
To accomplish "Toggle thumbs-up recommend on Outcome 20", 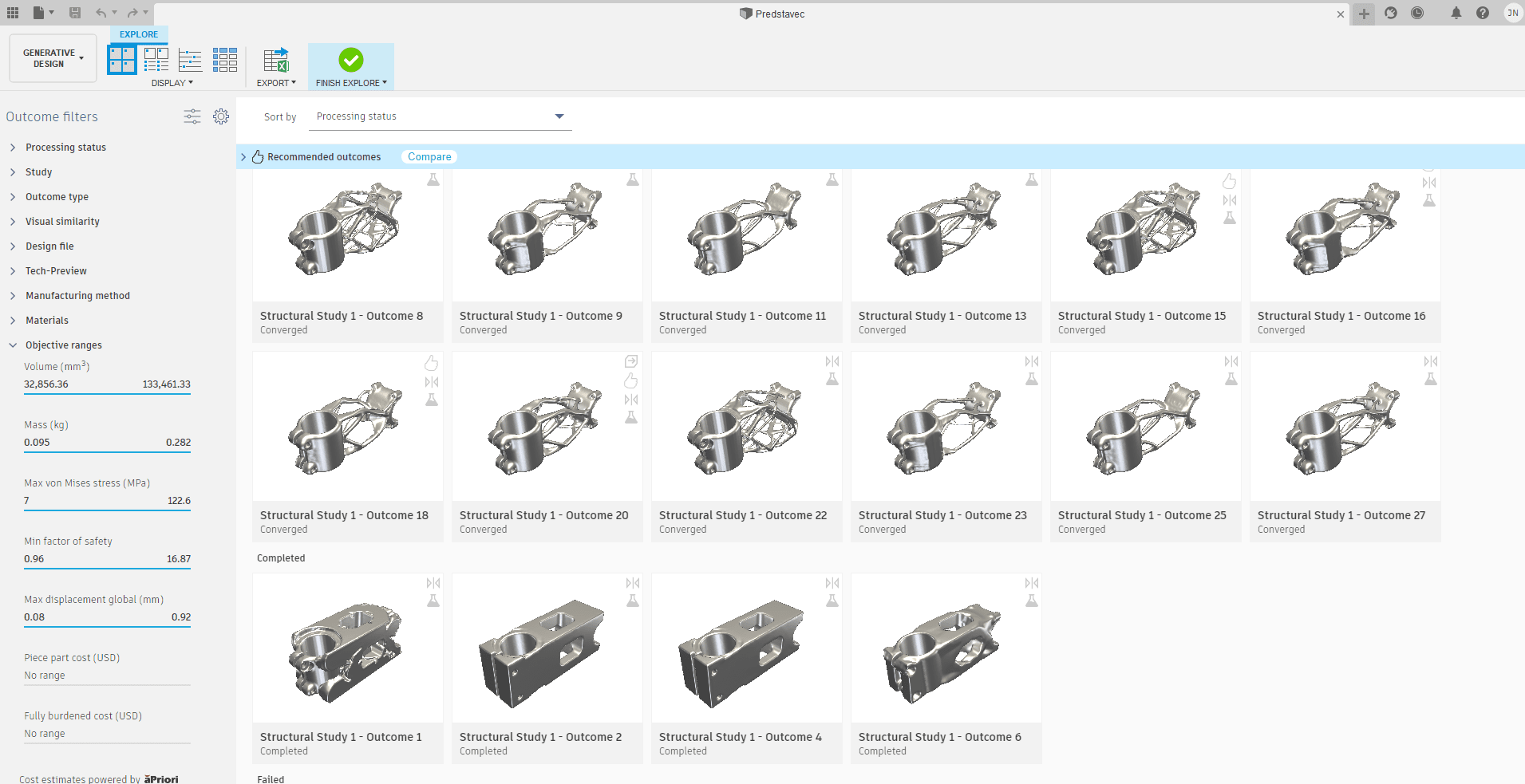I will 631,380.
